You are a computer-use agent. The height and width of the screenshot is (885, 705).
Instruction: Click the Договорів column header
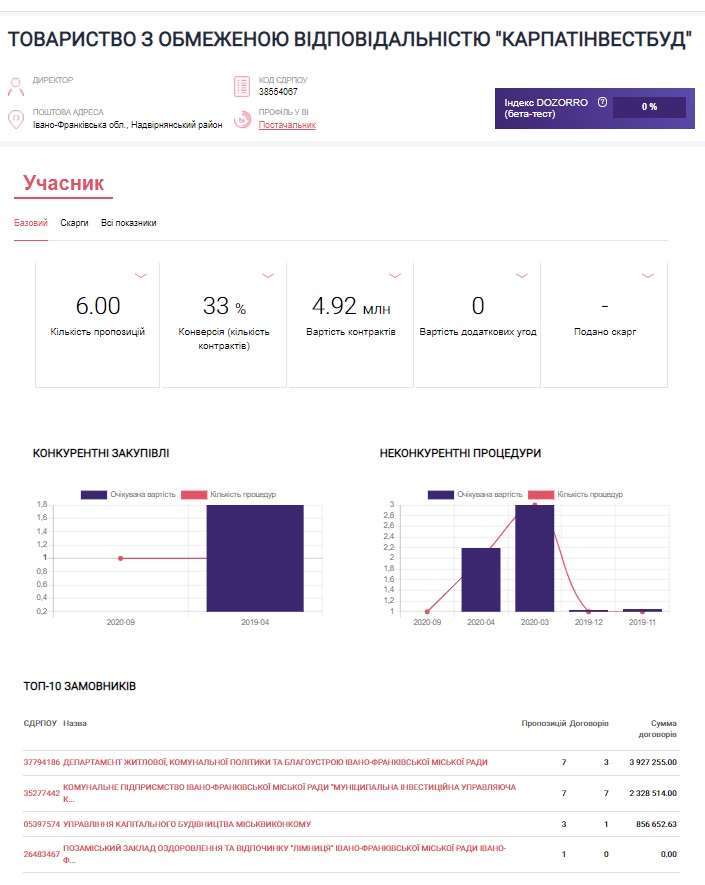pos(589,723)
